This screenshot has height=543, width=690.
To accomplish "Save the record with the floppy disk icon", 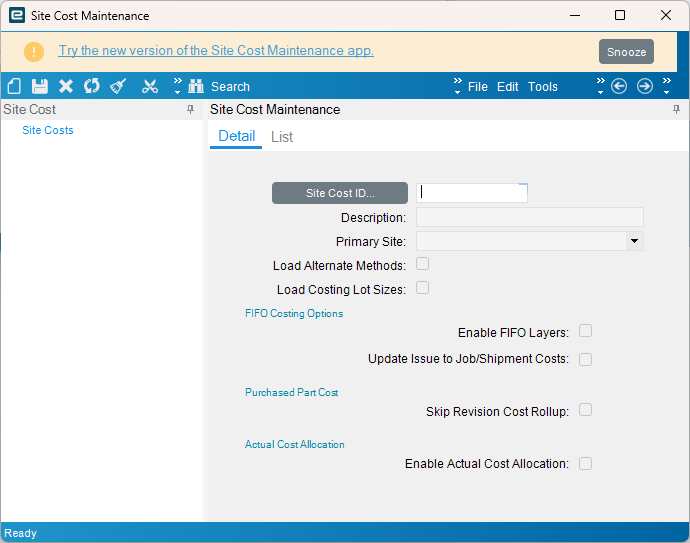I will click(40, 86).
